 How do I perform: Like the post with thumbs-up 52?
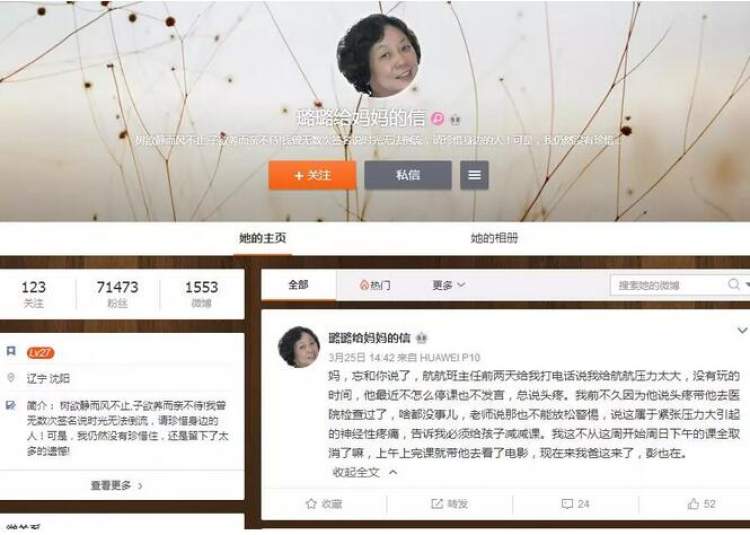tap(693, 503)
